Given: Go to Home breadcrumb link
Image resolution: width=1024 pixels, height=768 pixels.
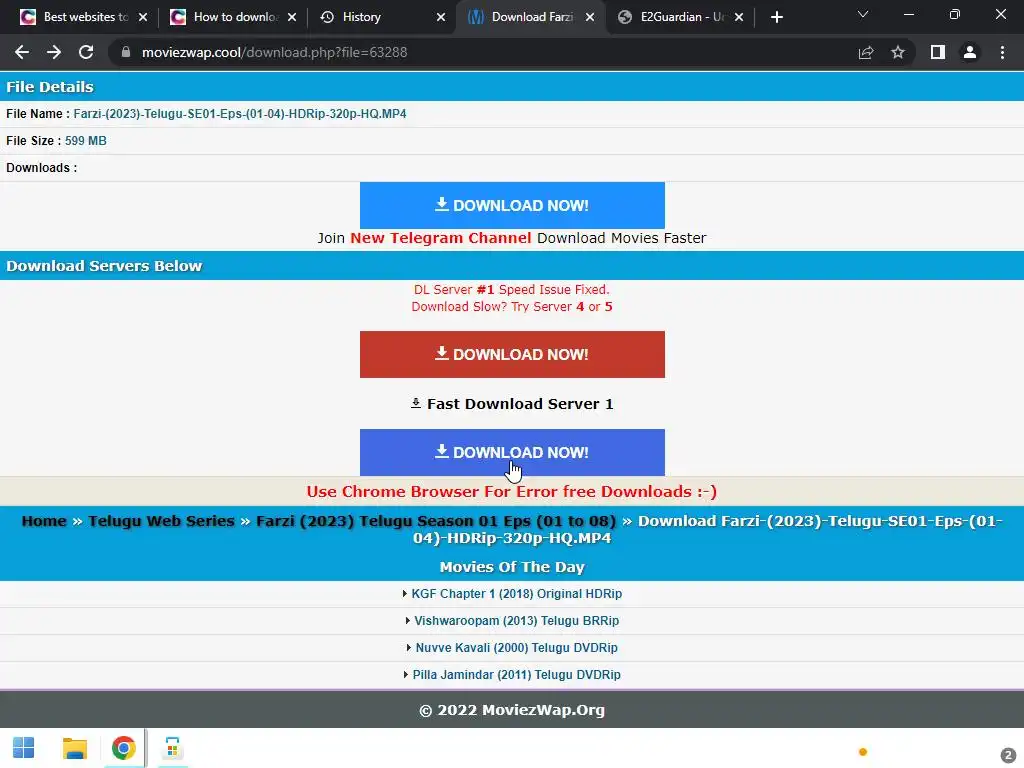Looking at the screenshot, I should click(x=44, y=521).
